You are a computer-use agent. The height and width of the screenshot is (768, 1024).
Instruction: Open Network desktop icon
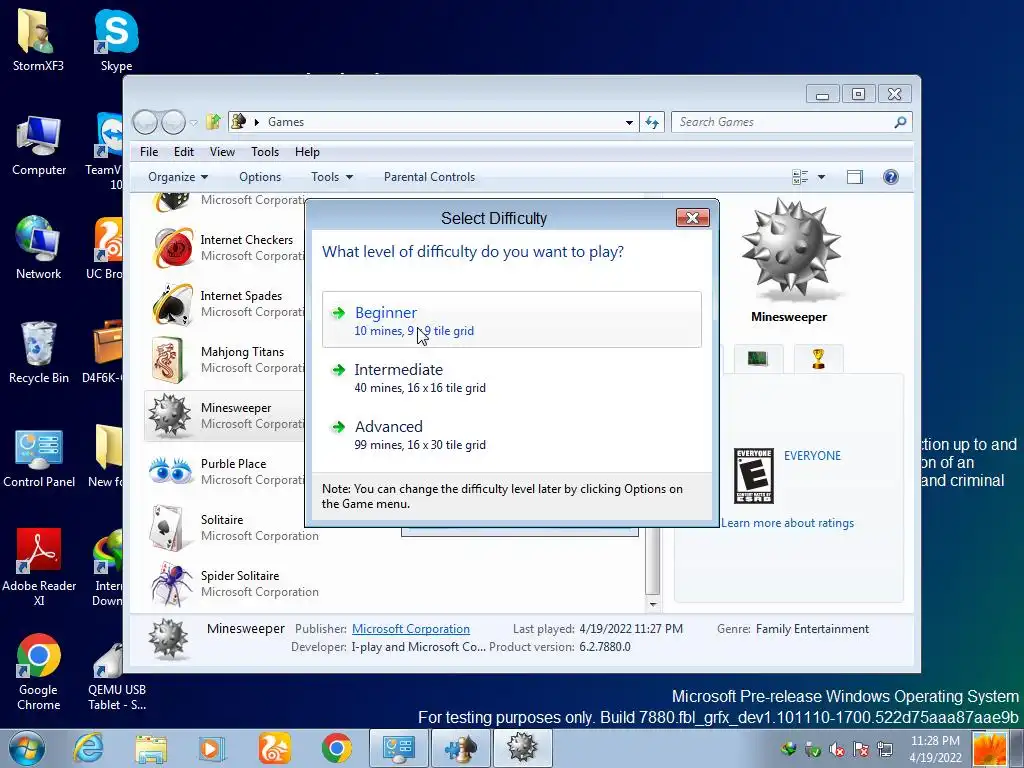[x=39, y=249]
